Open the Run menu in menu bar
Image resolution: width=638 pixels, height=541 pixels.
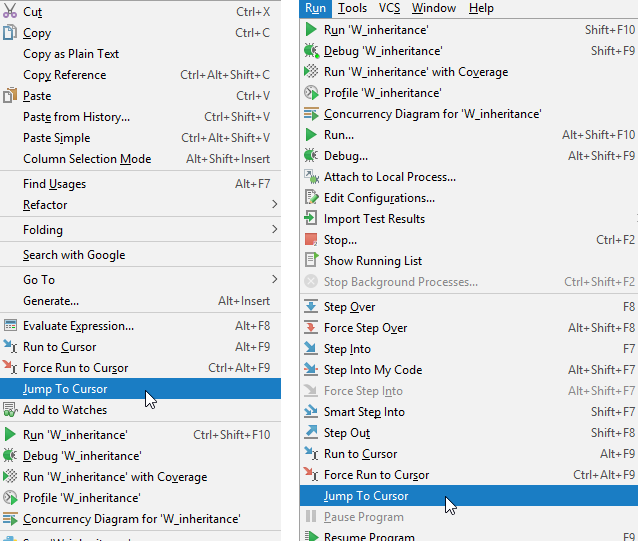coord(315,8)
